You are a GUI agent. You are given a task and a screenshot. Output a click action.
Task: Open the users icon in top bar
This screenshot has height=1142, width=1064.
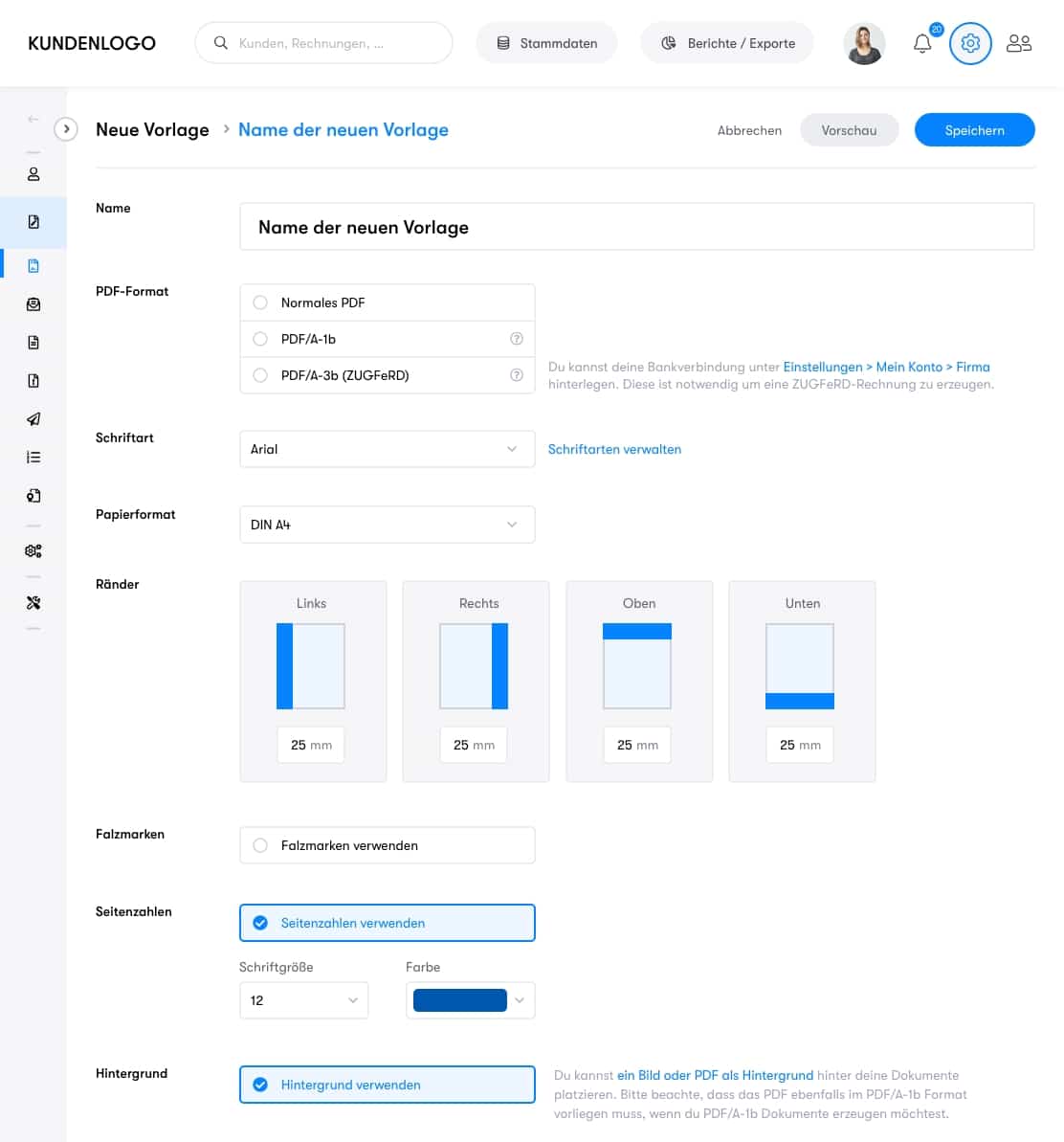tap(1019, 44)
